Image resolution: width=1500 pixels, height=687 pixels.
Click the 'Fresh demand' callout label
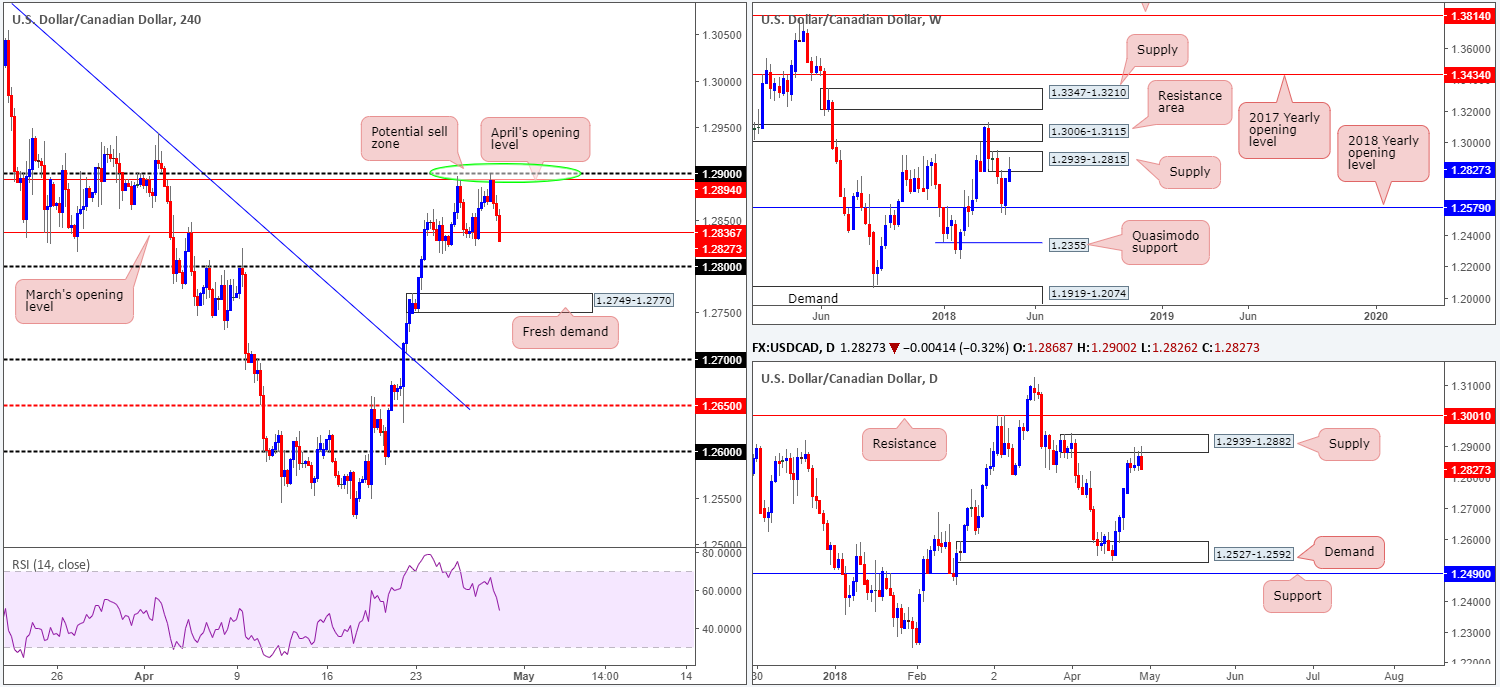click(x=565, y=331)
